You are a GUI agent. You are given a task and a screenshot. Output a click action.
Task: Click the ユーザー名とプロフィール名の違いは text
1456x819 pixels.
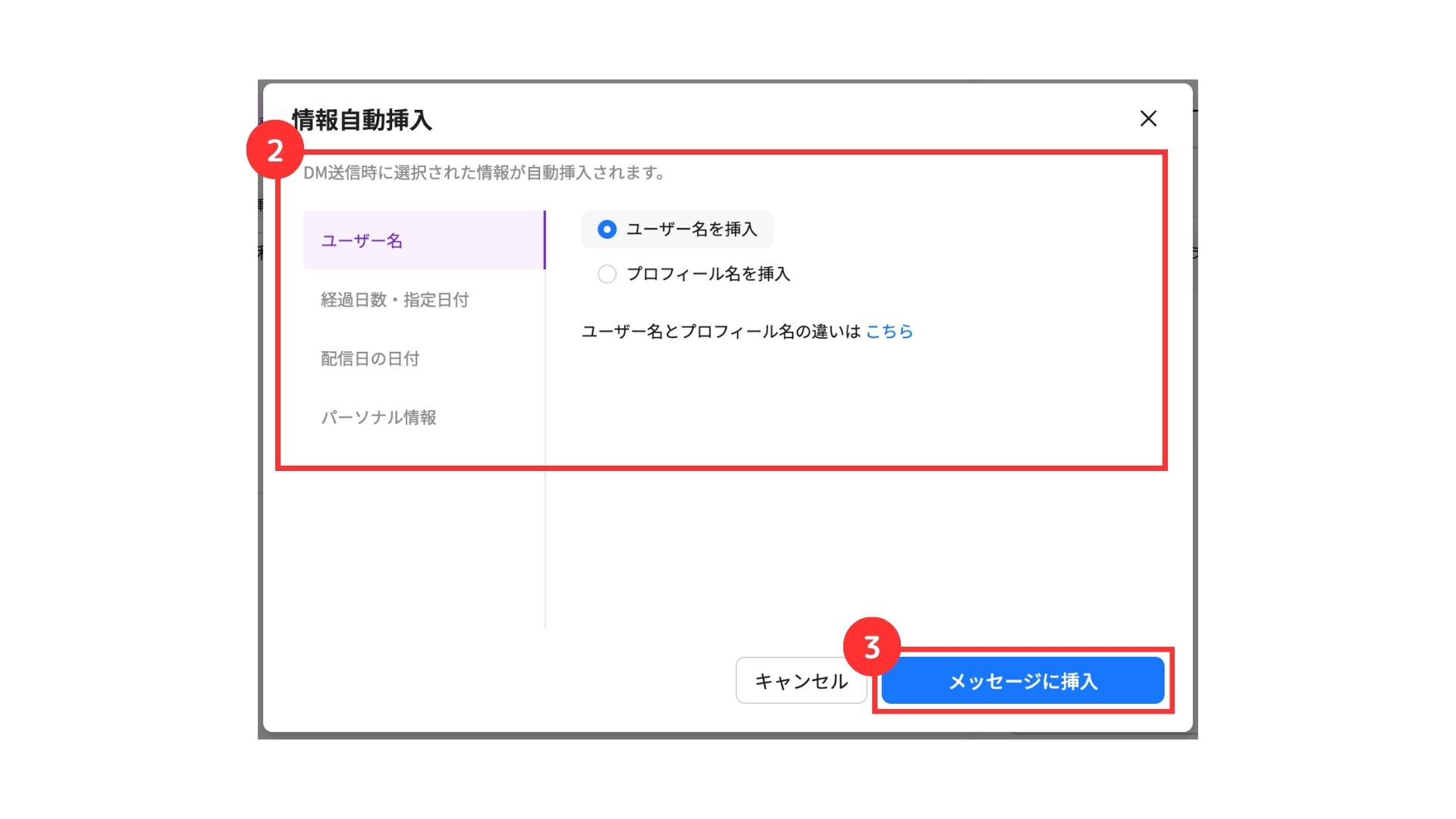click(x=720, y=331)
